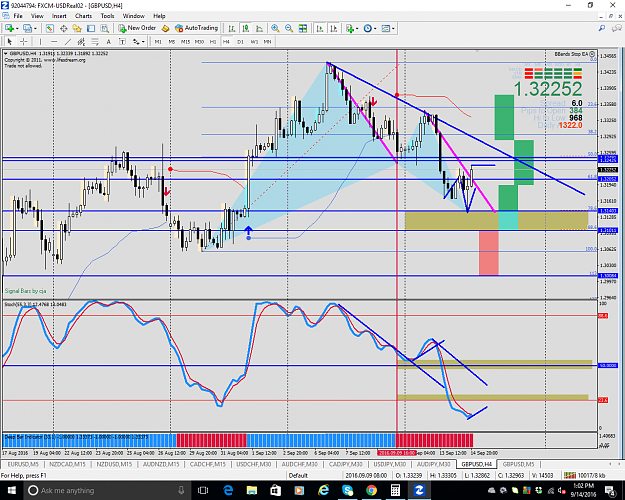Select the text 'A' drawing tool
Viewport: 625px width, 500px height.
pyautogui.click(x=108, y=41)
